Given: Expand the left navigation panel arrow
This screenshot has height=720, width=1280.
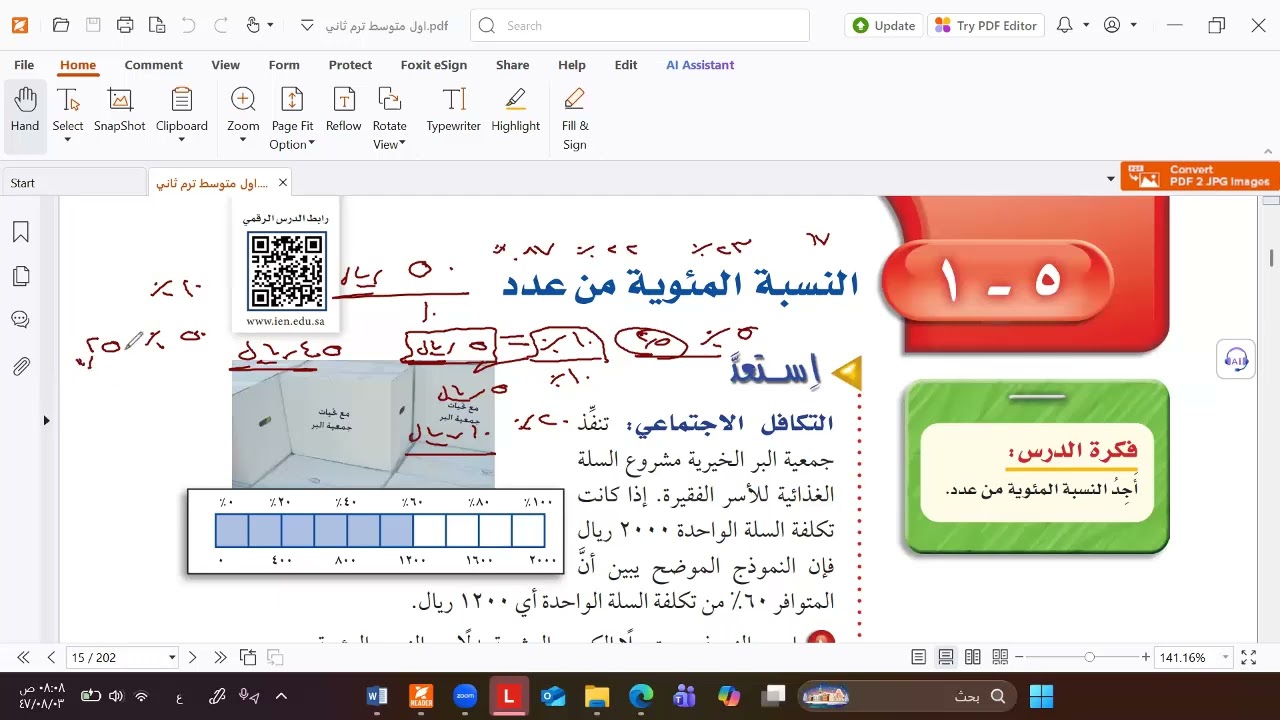Looking at the screenshot, I should pos(46,421).
